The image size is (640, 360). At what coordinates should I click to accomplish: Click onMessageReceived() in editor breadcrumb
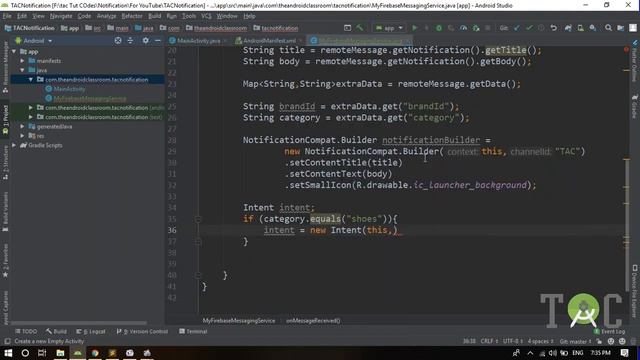[x=313, y=320]
